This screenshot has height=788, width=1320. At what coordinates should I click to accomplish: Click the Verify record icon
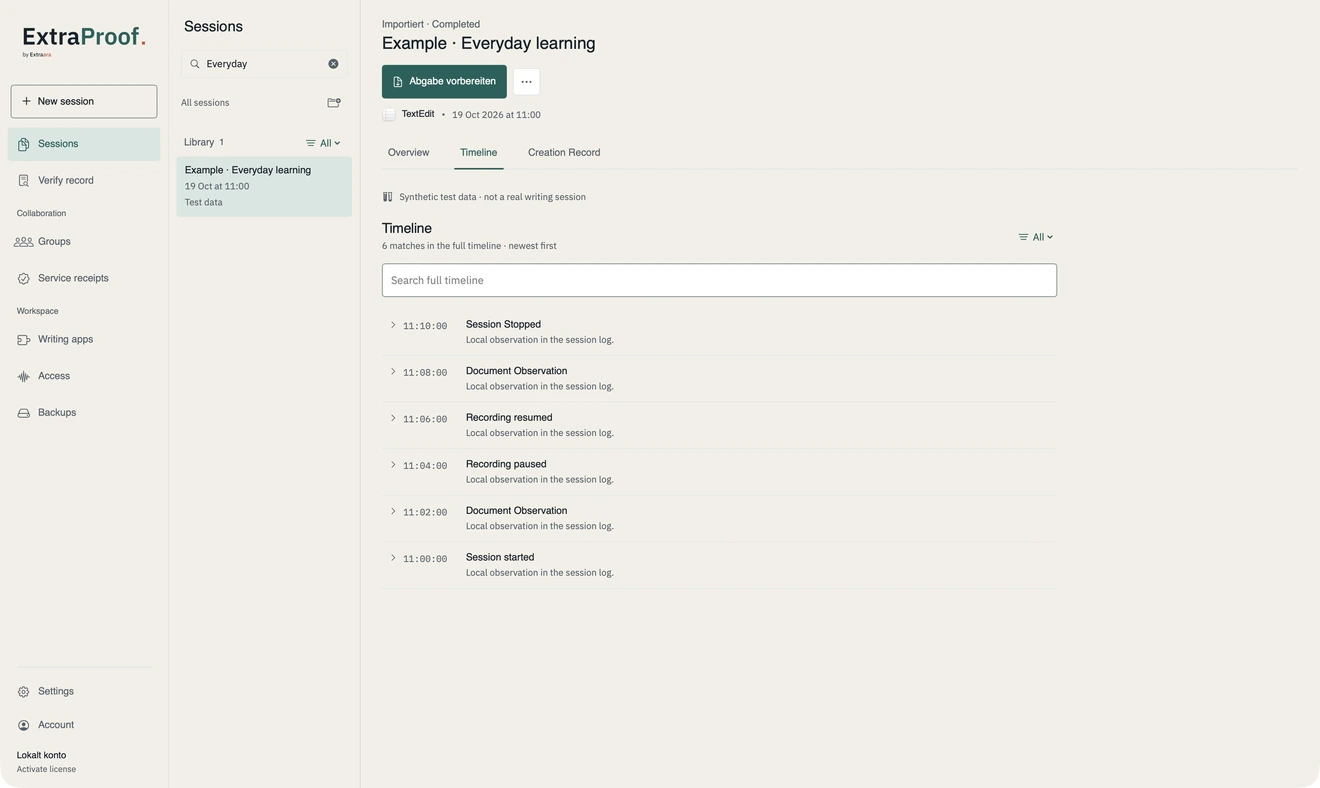(x=23, y=181)
